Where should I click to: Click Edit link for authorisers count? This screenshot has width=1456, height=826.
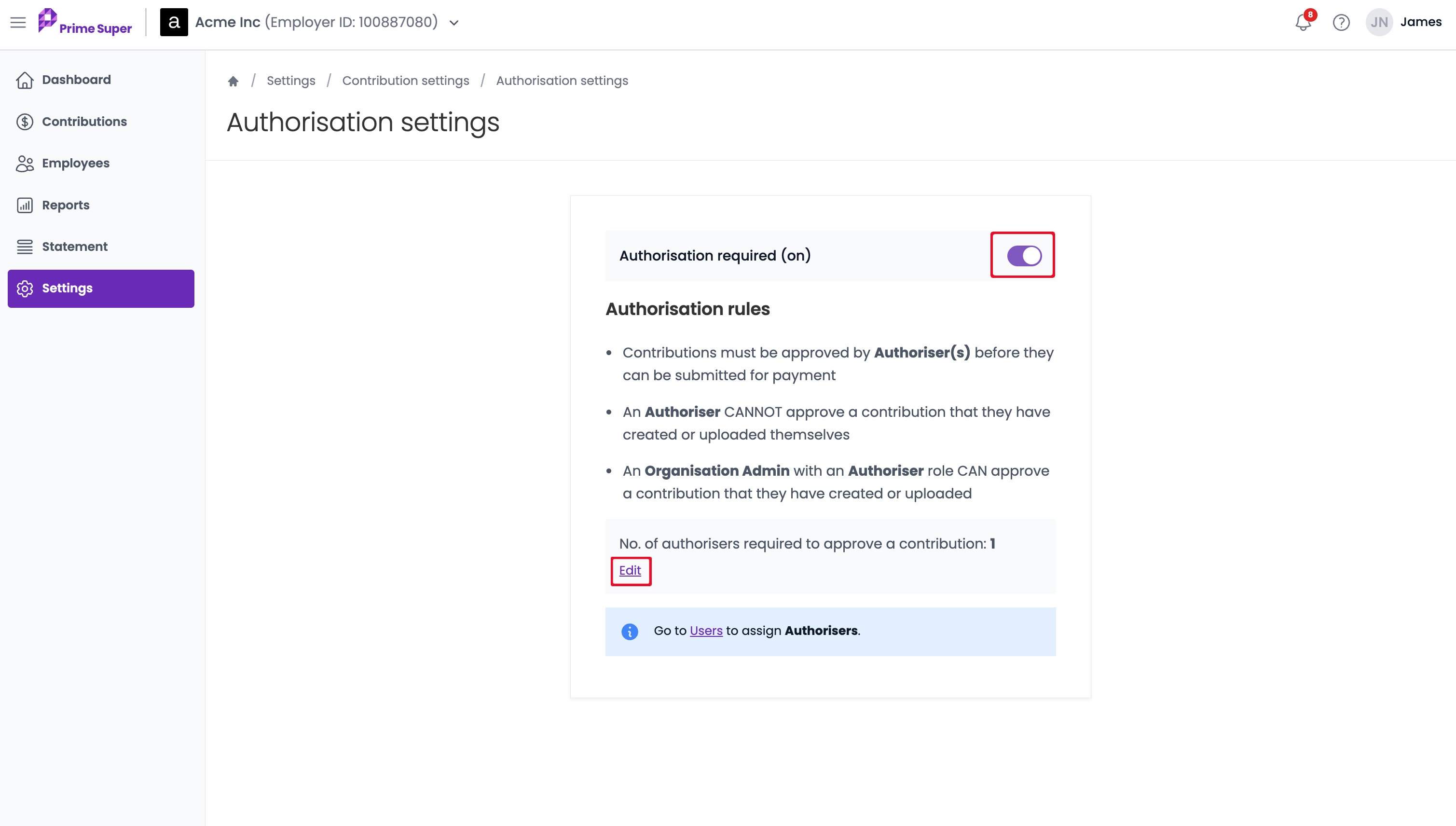[x=630, y=571]
